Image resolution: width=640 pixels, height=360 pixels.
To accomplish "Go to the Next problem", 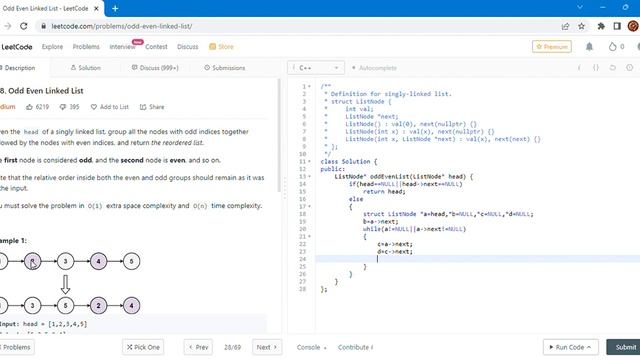I will click(x=267, y=347).
